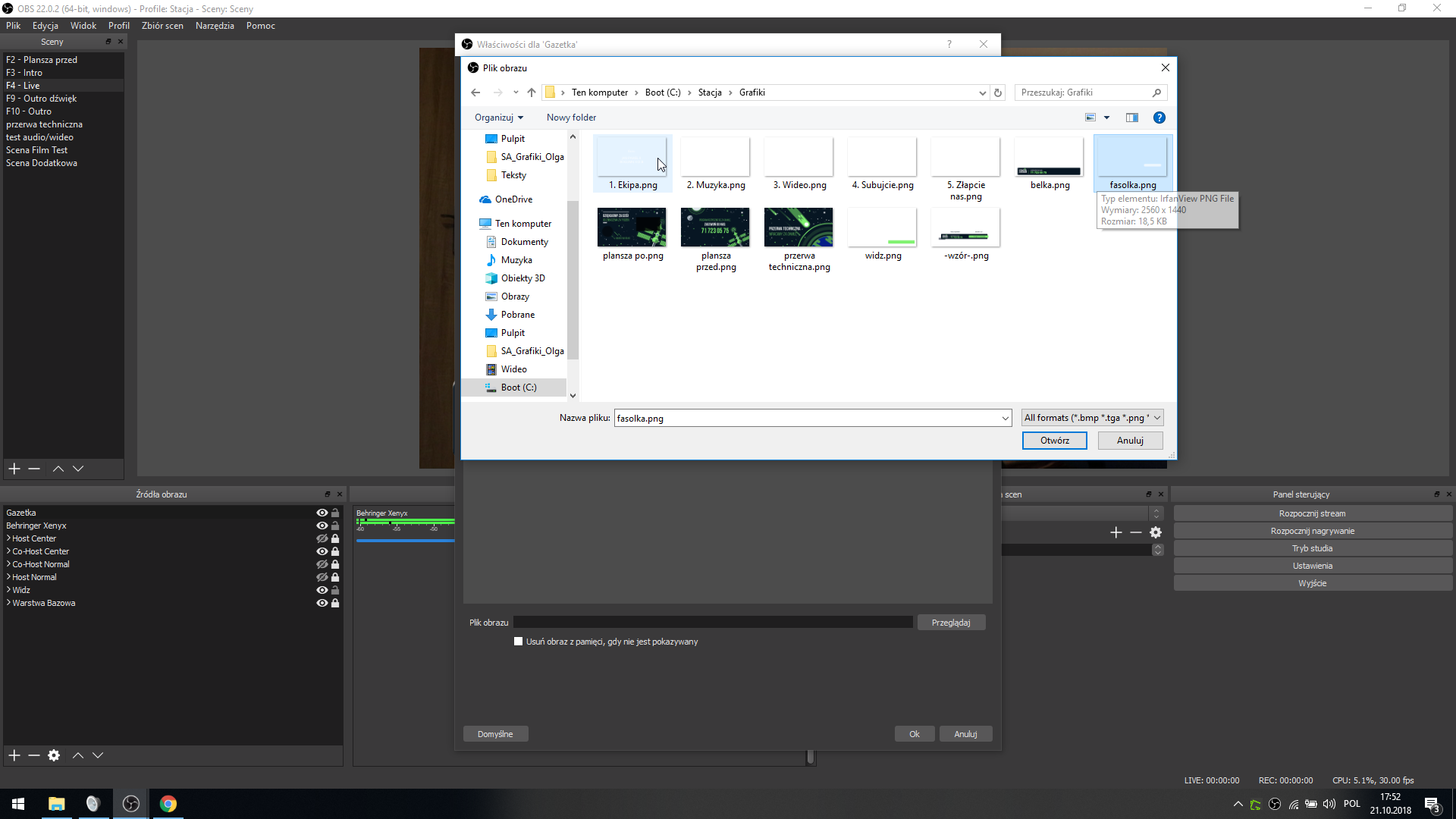Show the hidden Host Center source

322,538
